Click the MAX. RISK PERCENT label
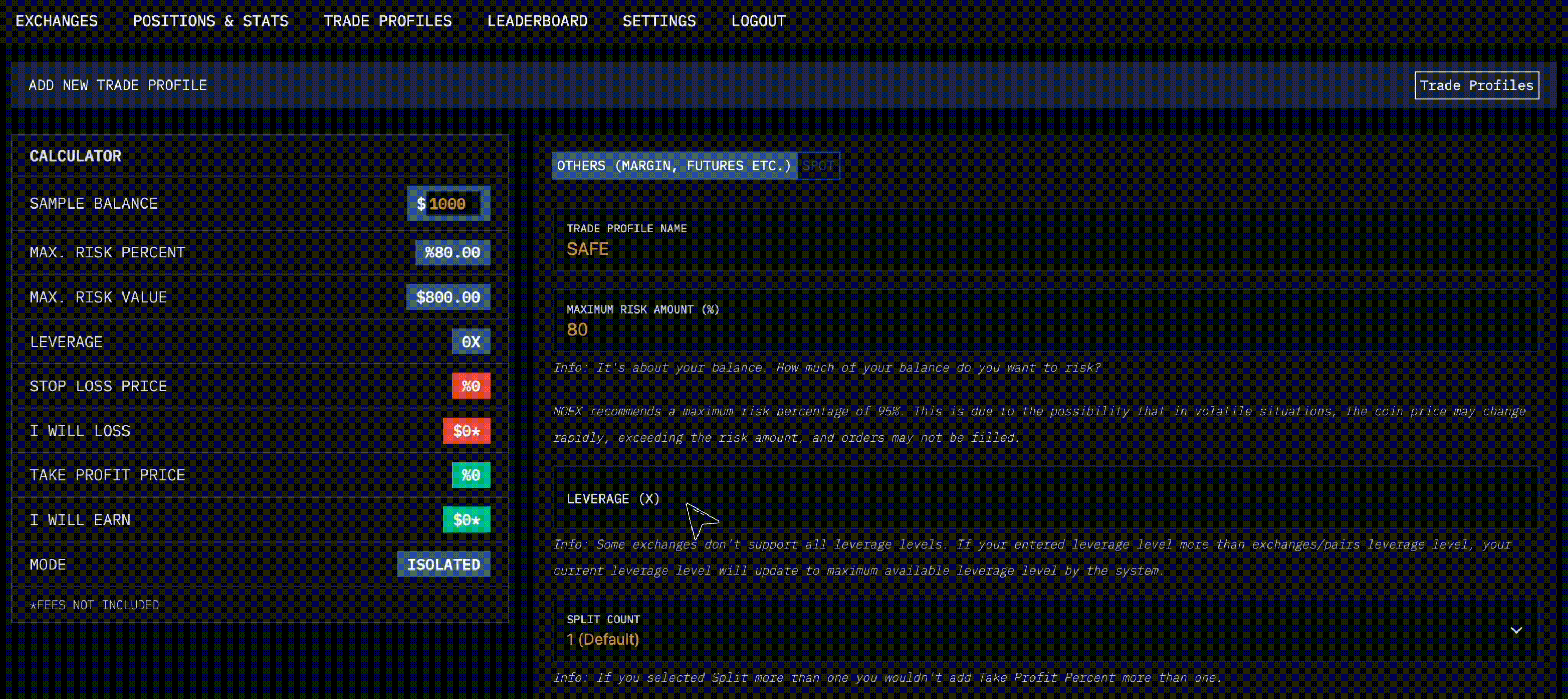The image size is (1568, 699). pyautogui.click(x=108, y=252)
